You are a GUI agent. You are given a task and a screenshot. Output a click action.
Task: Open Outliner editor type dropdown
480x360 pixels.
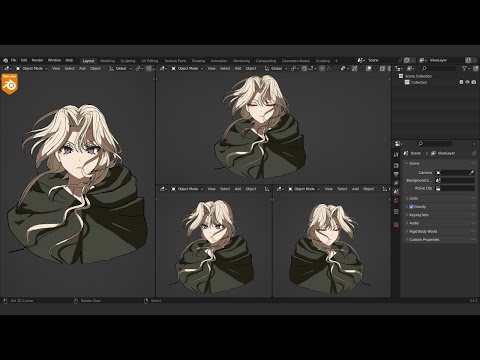coord(399,68)
